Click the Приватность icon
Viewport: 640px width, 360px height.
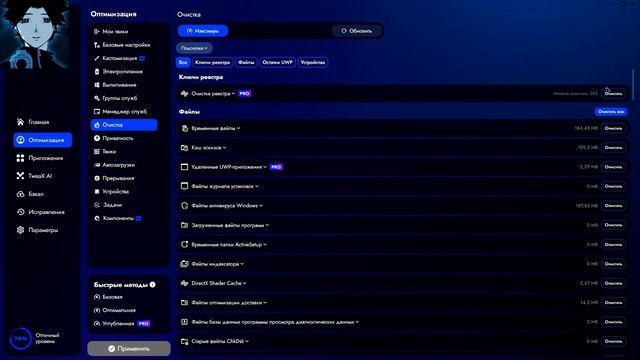[x=97, y=138]
